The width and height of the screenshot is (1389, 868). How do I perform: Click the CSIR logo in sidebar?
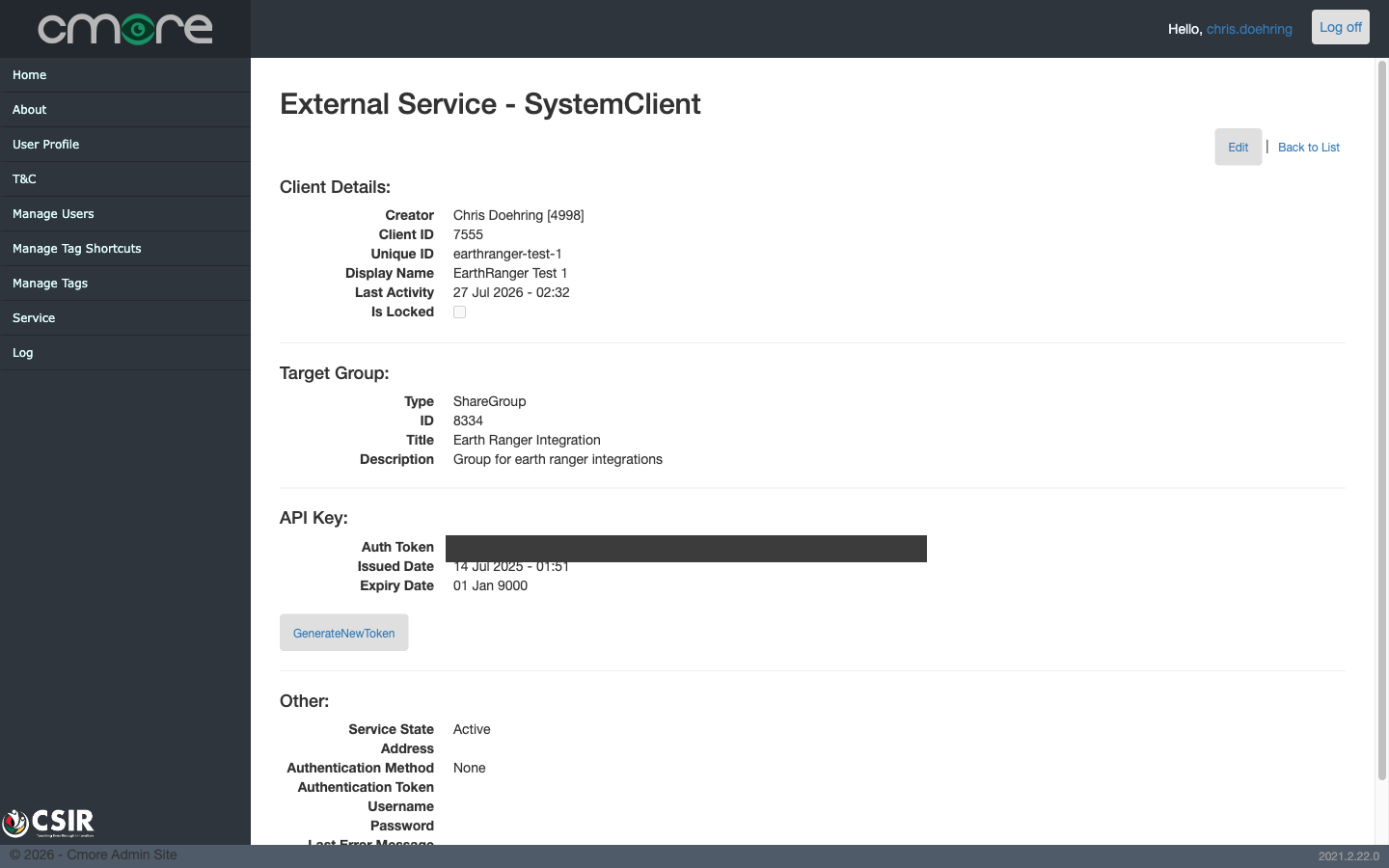click(48, 822)
